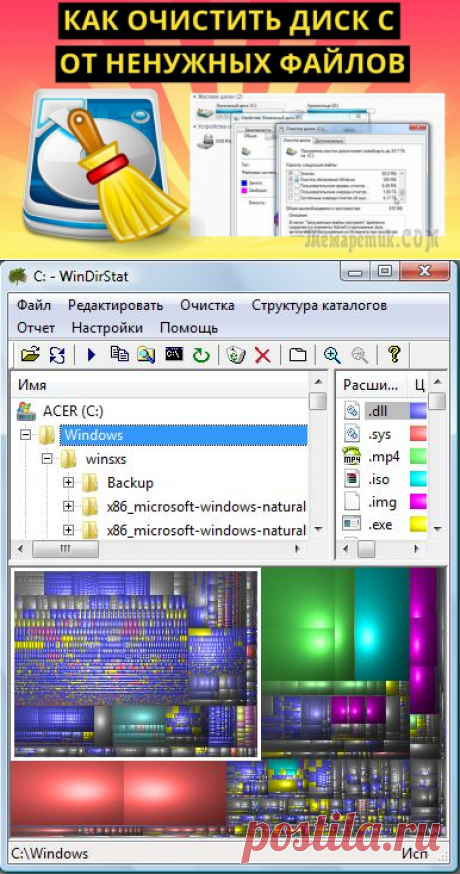Click directory tree's vertical scrollbar down arrow
Screen dimensions: 460x874
(x=318, y=529)
